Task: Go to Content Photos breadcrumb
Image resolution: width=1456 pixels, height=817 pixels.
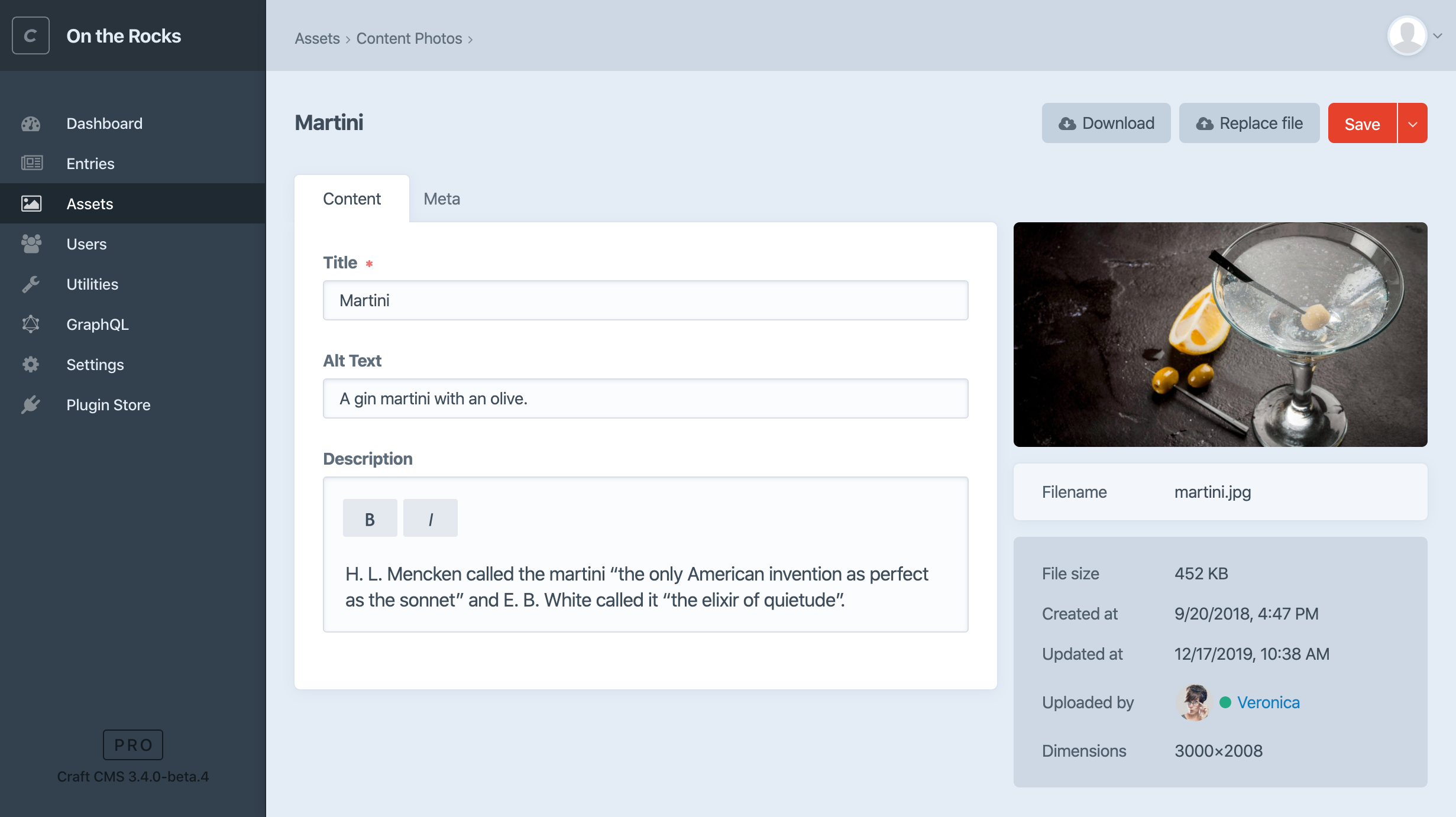Action: coord(409,39)
